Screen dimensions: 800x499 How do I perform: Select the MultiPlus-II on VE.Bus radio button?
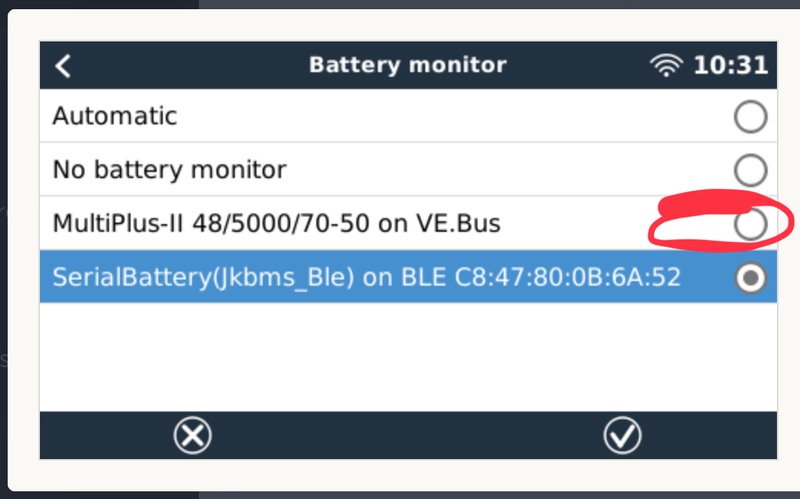[750, 225]
